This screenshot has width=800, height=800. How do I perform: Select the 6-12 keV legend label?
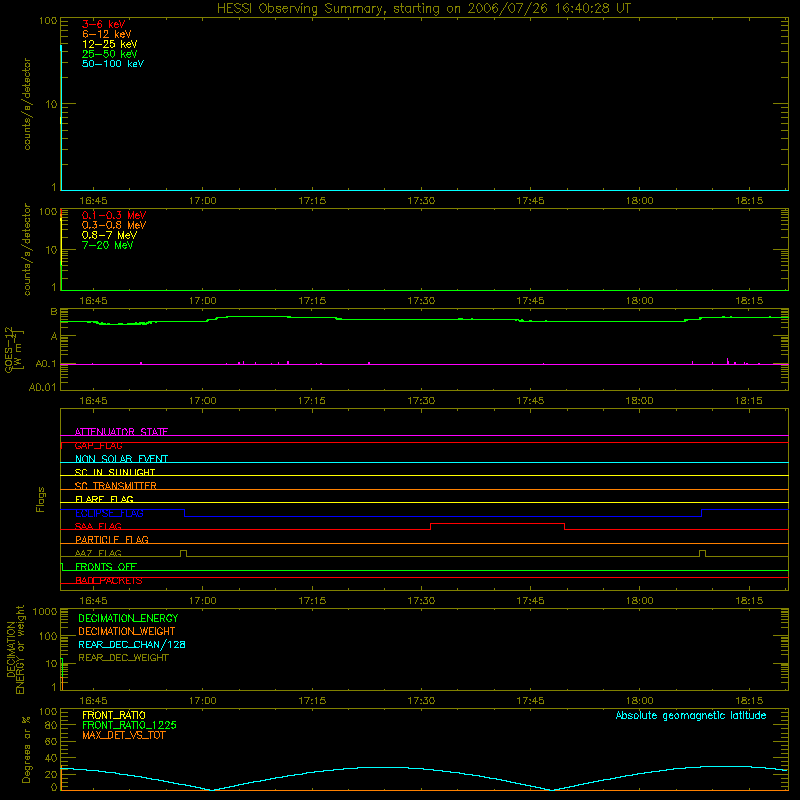[107, 34]
